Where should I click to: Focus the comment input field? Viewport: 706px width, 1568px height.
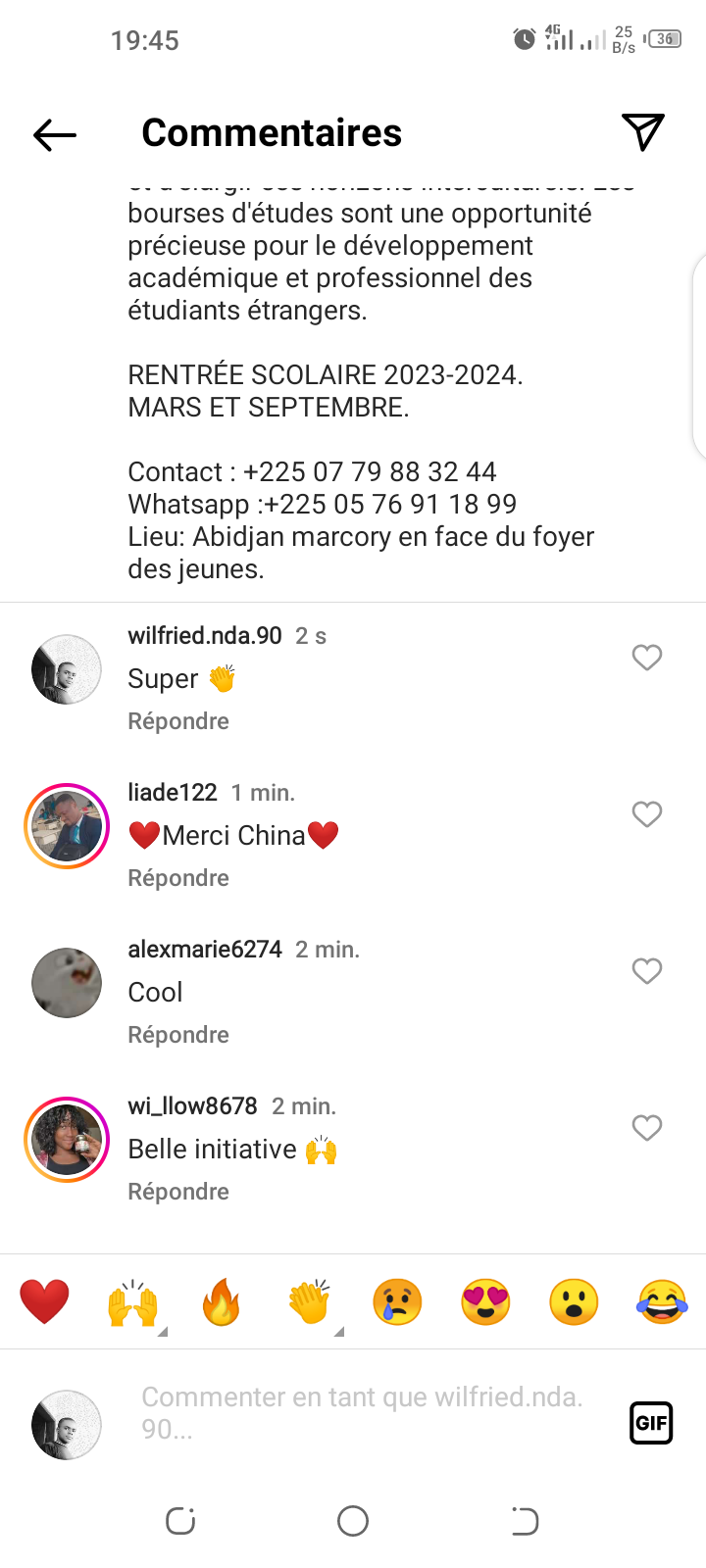[373, 1413]
